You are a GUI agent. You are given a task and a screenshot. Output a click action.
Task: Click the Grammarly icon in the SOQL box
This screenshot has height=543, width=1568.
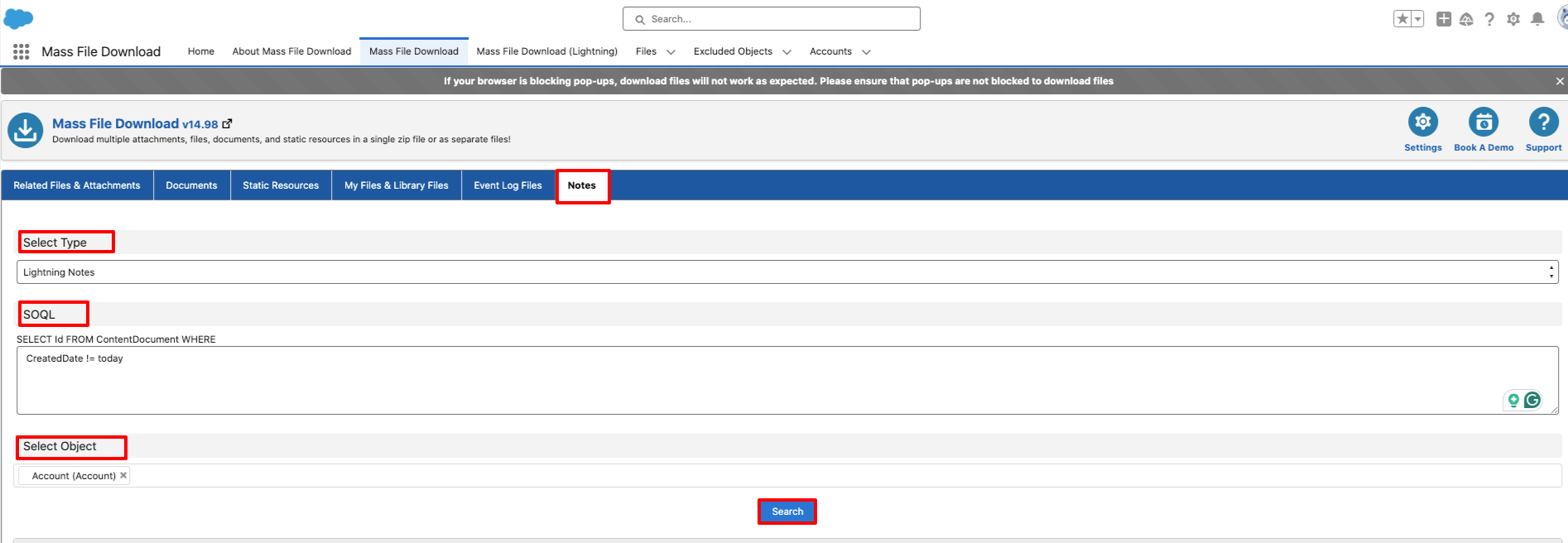[x=1532, y=400]
